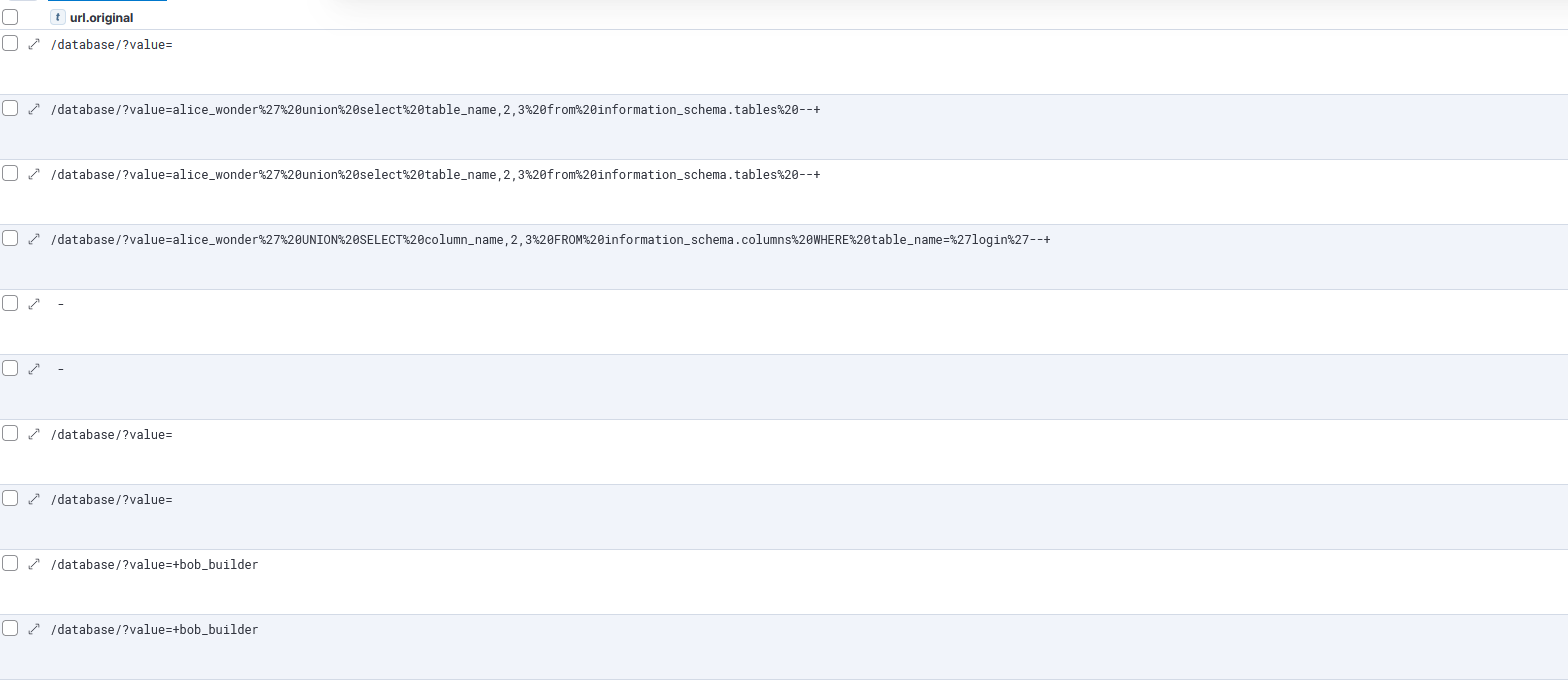Select the last "/database/?value=+bob_builder" cell
The height and width of the screenshot is (683, 1568).
click(154, 630)
